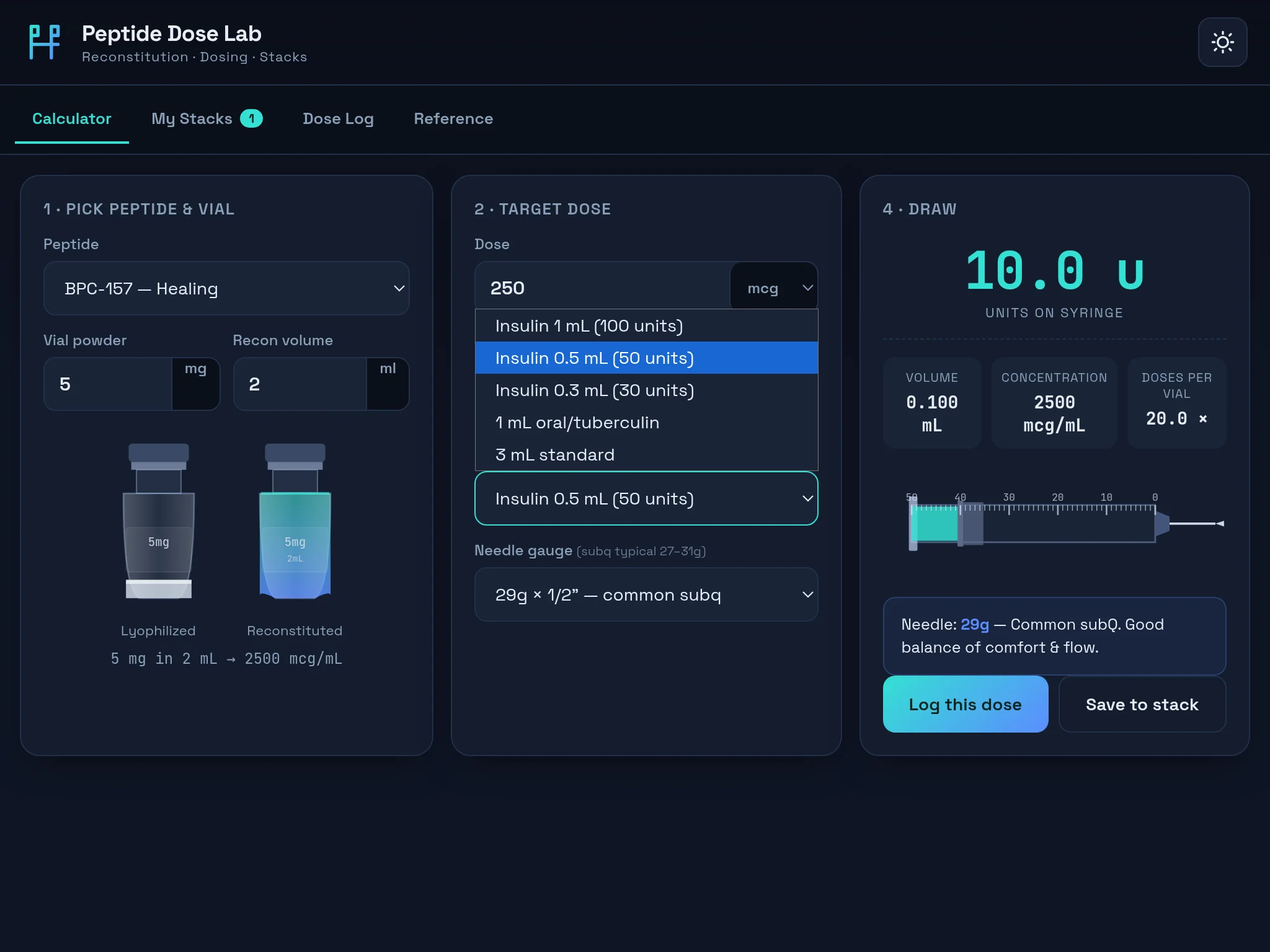Click the Recon volume input with 2
The width and height of the screenshot is (1270, 952).
pyautogui.click(x=300, y=384)
